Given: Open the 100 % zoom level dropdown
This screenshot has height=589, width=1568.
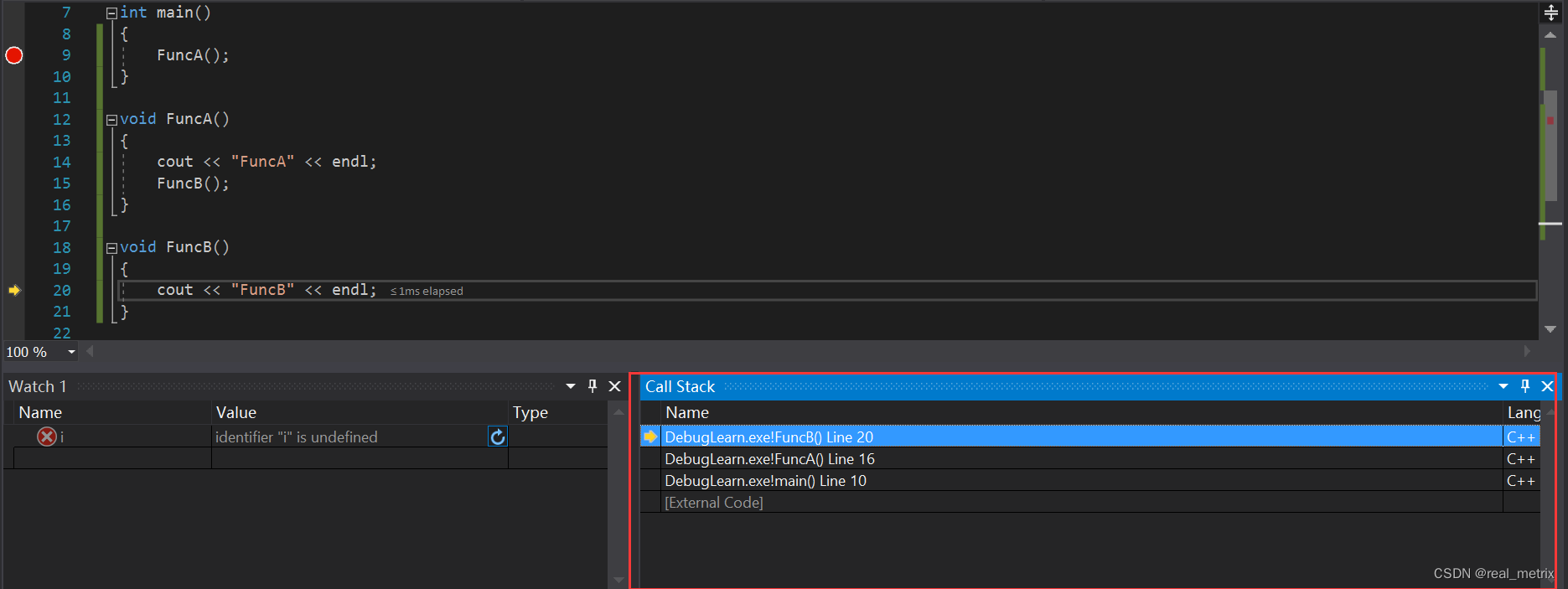Looking at the screenshot, I should click(71, 352).
